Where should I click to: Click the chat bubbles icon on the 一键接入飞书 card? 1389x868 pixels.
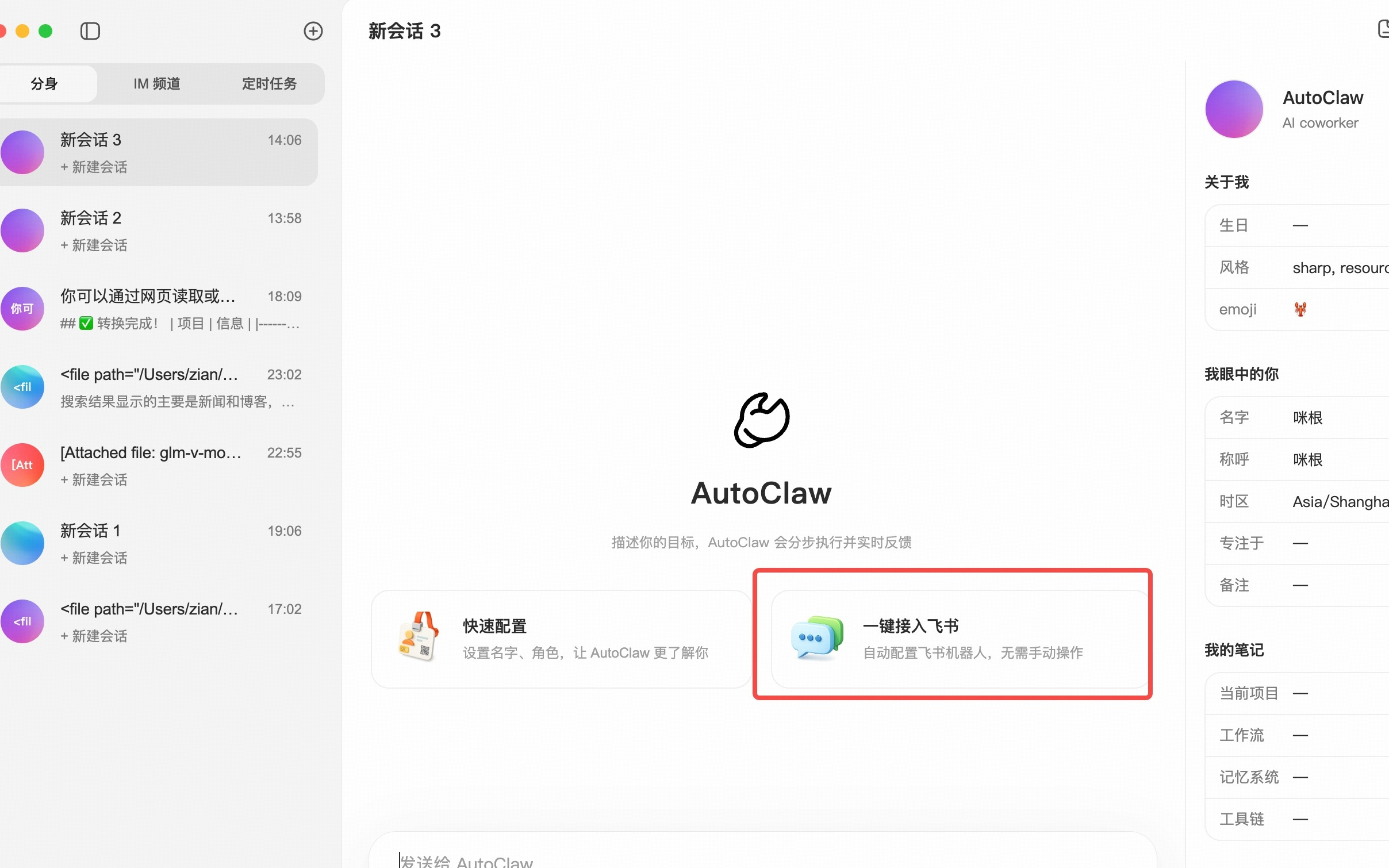[816, 637]
